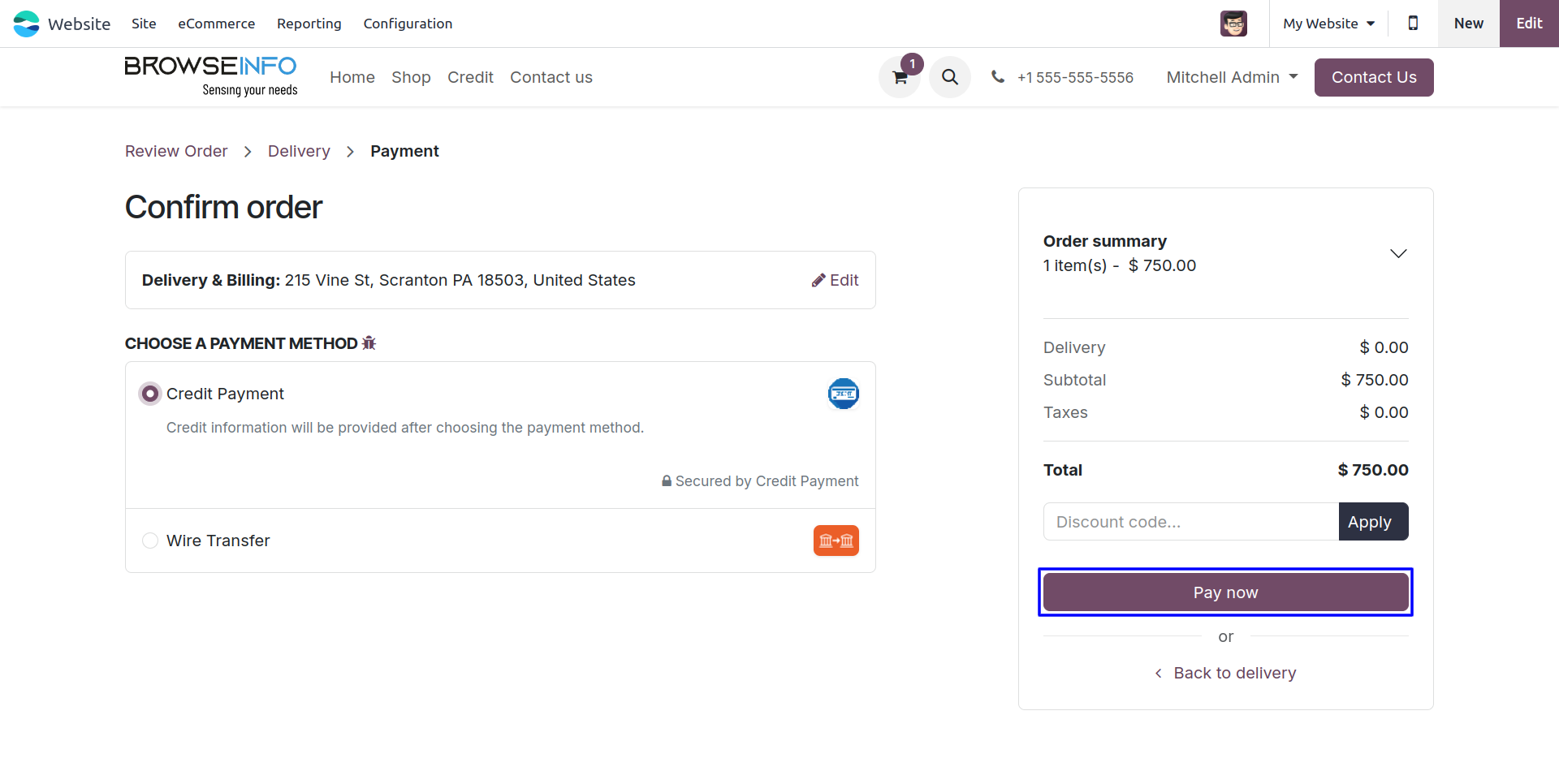The image size is (1559, 784).
Task: Click the debug bug icon
Action: coord(369,343)
